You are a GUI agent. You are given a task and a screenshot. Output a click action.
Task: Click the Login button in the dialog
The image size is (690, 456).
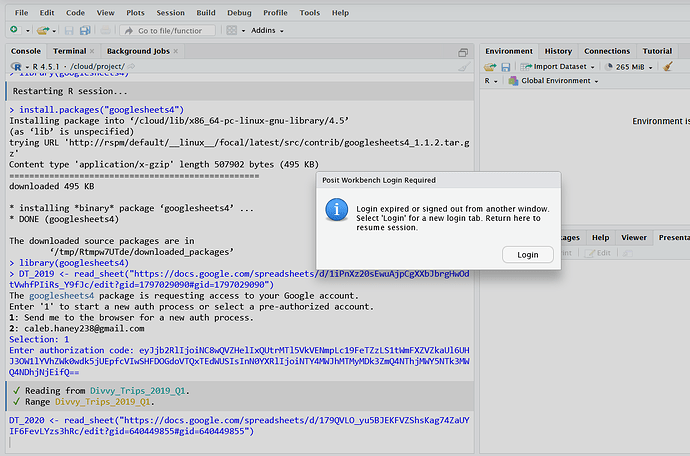pyautogui.click(x=527, y=255)
